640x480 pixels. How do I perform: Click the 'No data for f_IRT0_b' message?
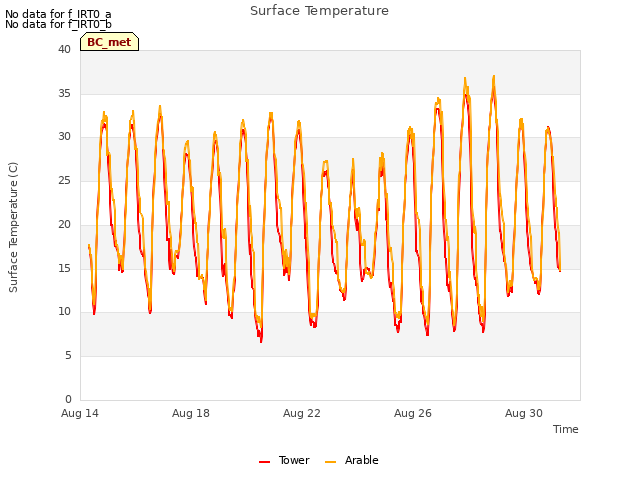58,24
